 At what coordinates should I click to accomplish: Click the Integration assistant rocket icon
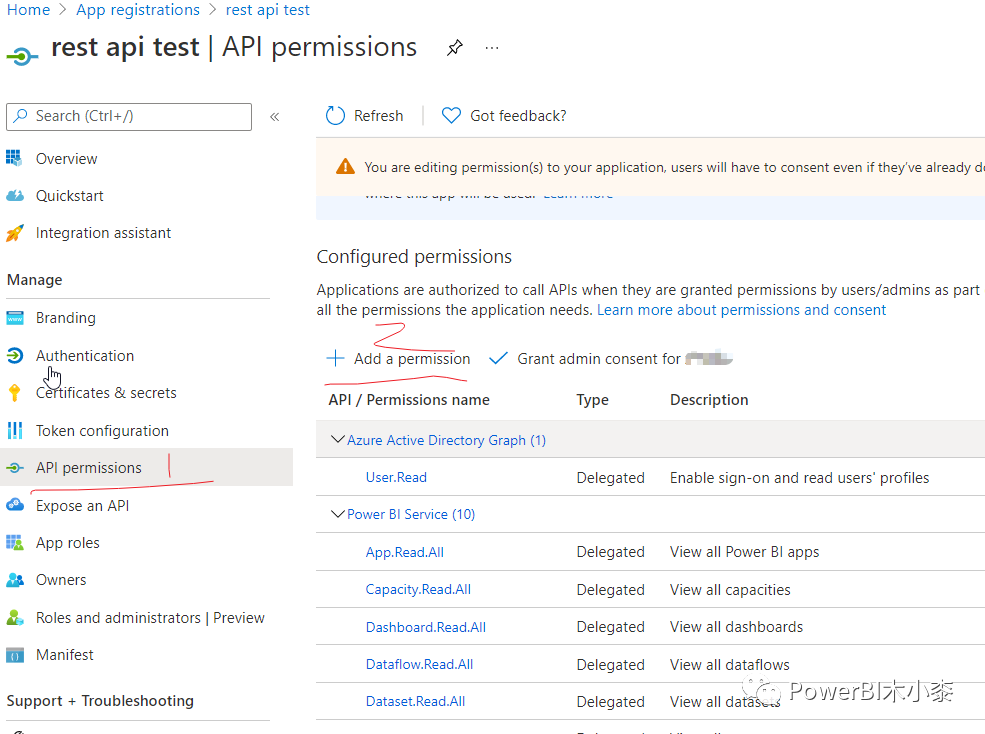14,233
